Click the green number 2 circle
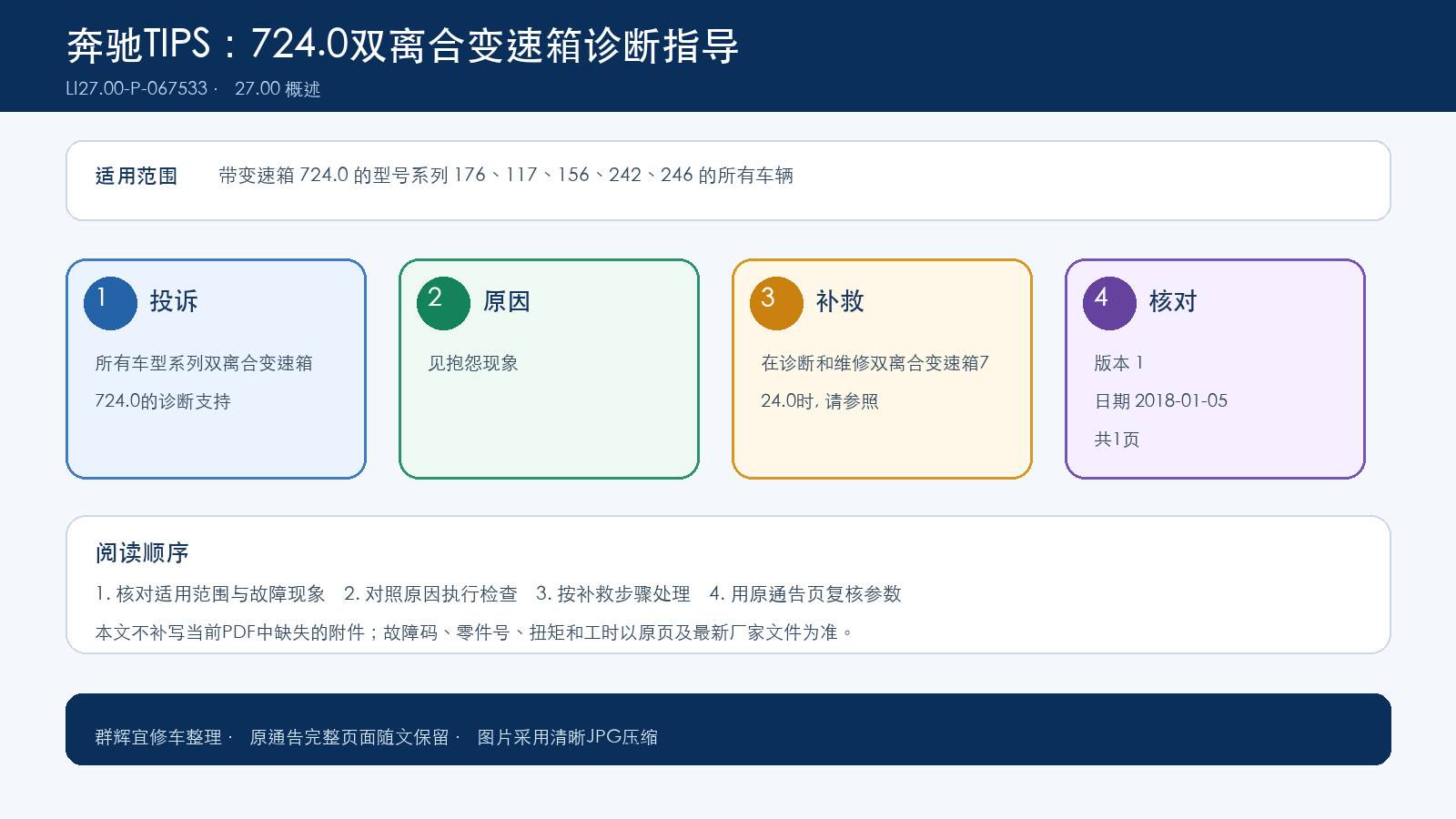The image size is (1456, 819). point(443,303)
